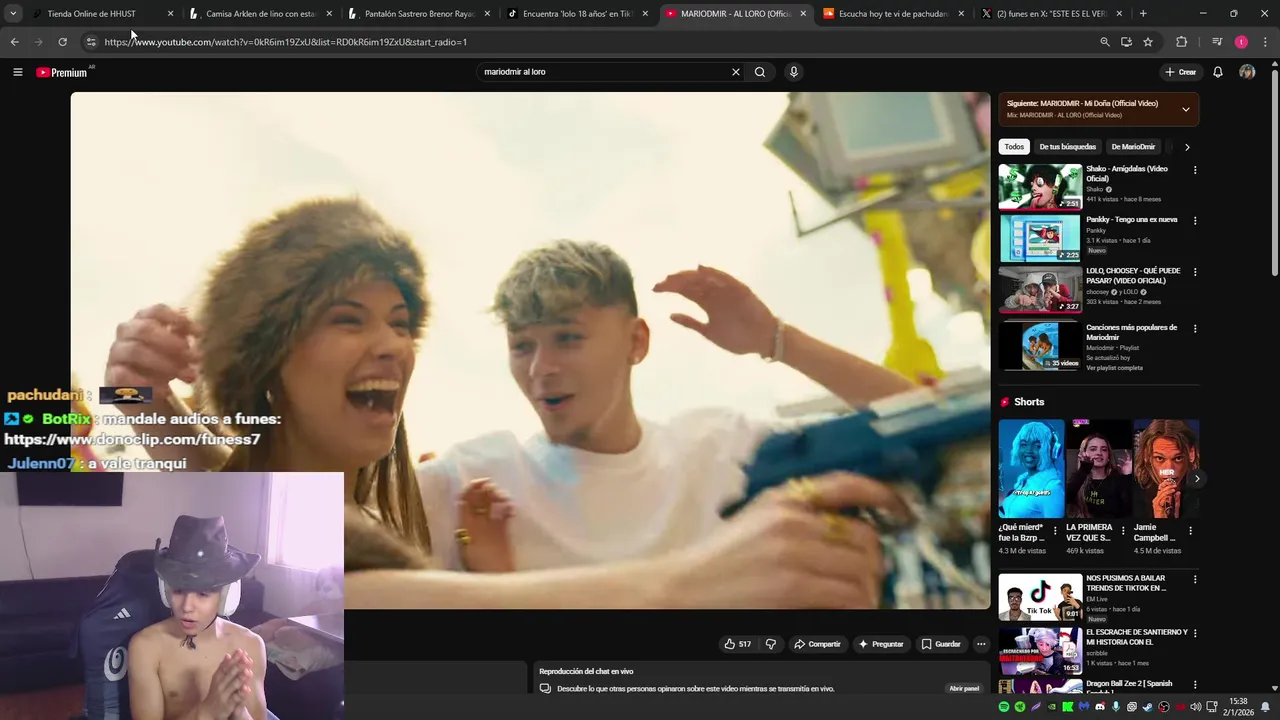The height and width of the screenshot is (720, 1280).
Task: Open browser tab search dropdown arrow
Action: coord(13,14)
